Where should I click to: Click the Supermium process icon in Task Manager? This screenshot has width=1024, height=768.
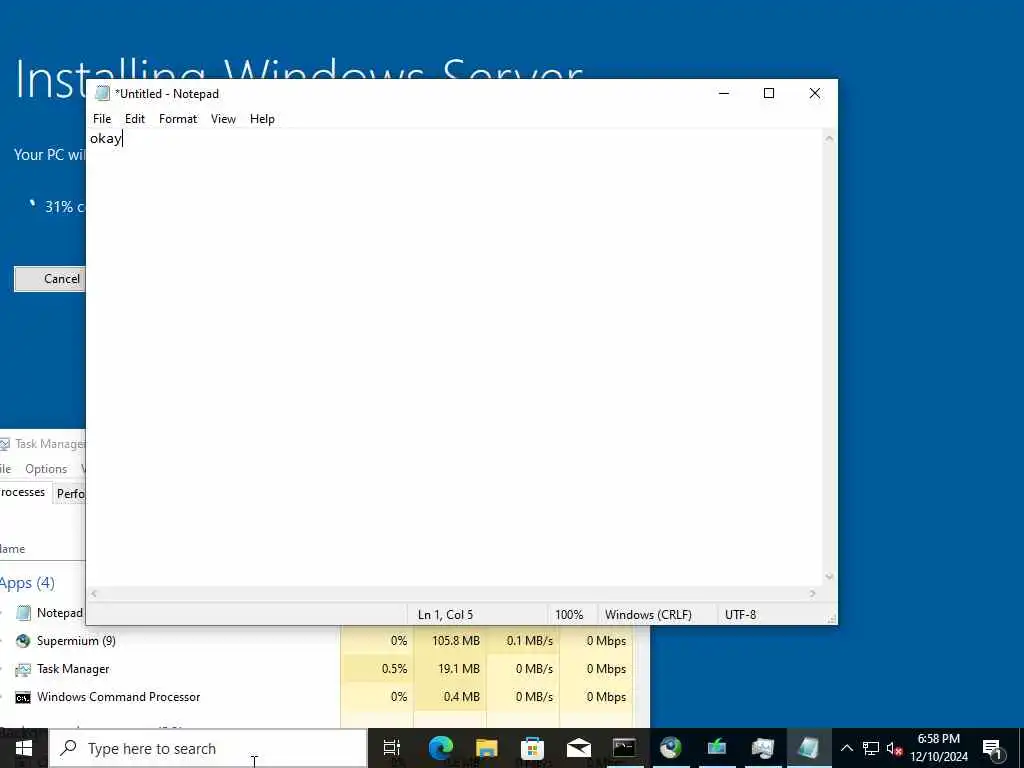[23, 641]
